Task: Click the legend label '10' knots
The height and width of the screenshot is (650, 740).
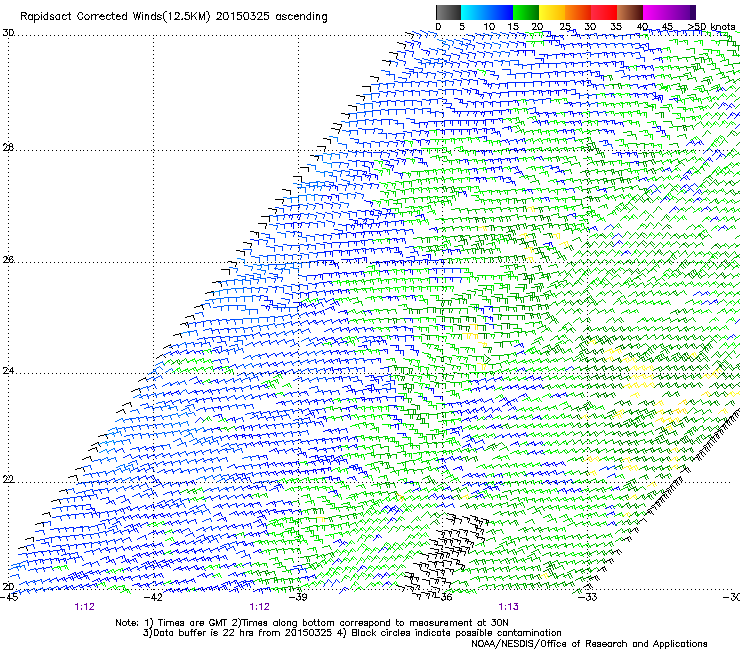Action: tap(489, 27)
